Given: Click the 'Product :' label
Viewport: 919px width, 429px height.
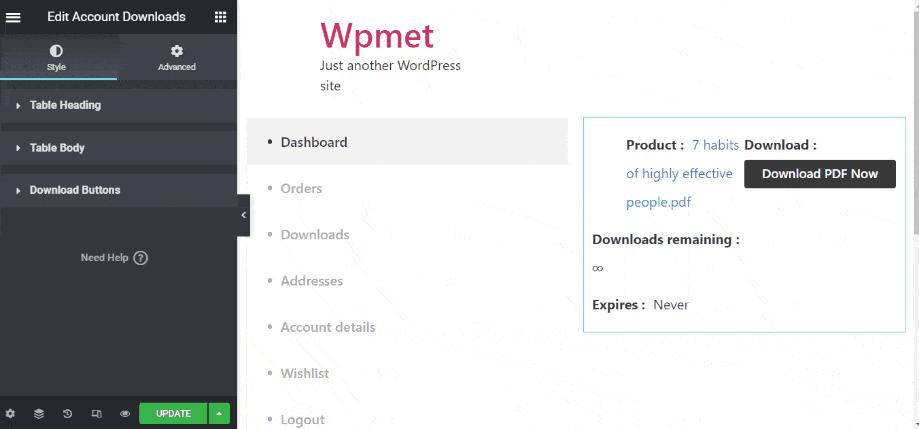Looking at the screenshot, I should [x=655, y=145].
